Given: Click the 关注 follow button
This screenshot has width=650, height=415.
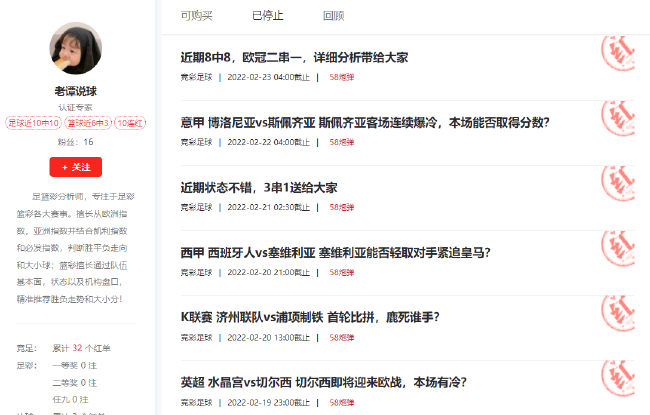Looking at the screenshot, I should [x=75, y=167].
